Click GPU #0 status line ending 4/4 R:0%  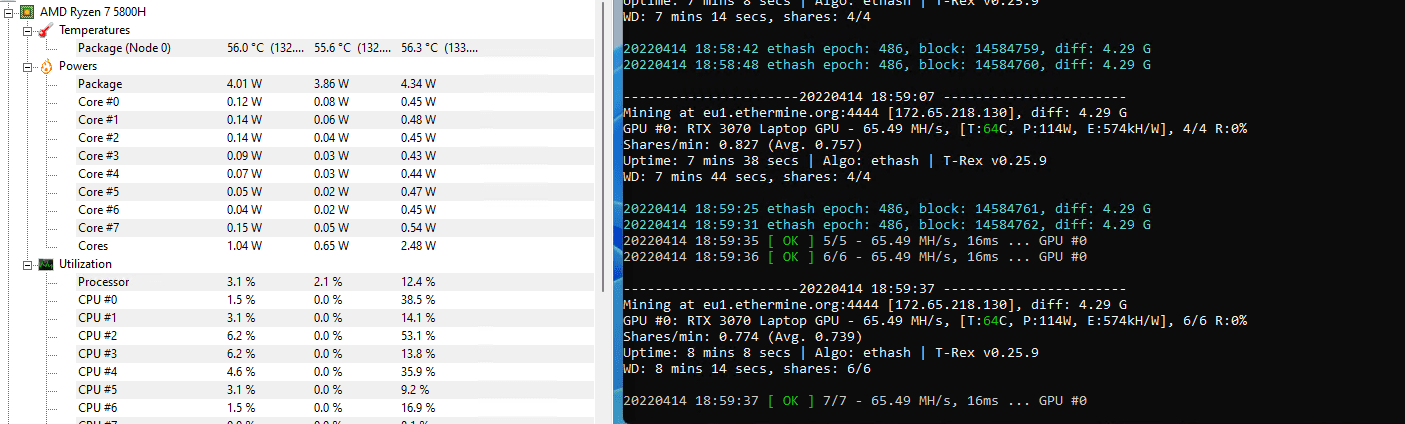coord(934,129)
